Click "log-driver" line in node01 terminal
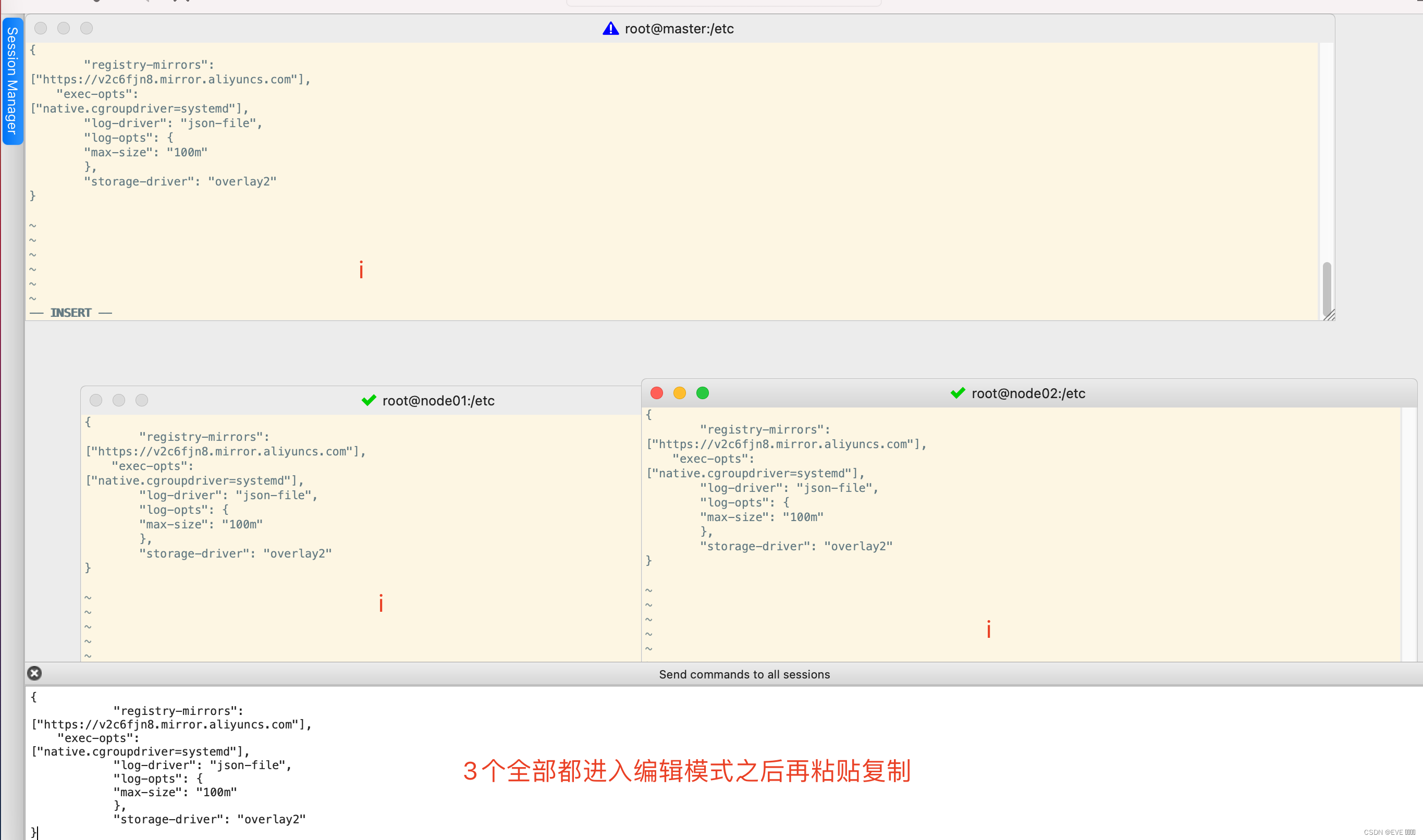 229,495
